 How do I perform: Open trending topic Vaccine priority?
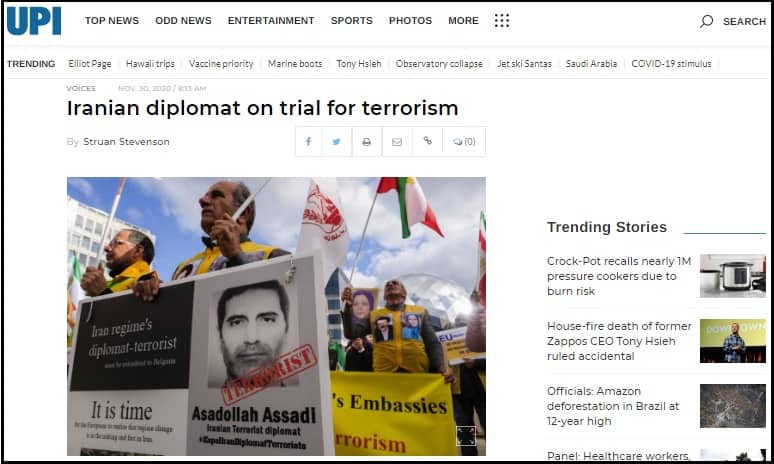click(221, 64)
